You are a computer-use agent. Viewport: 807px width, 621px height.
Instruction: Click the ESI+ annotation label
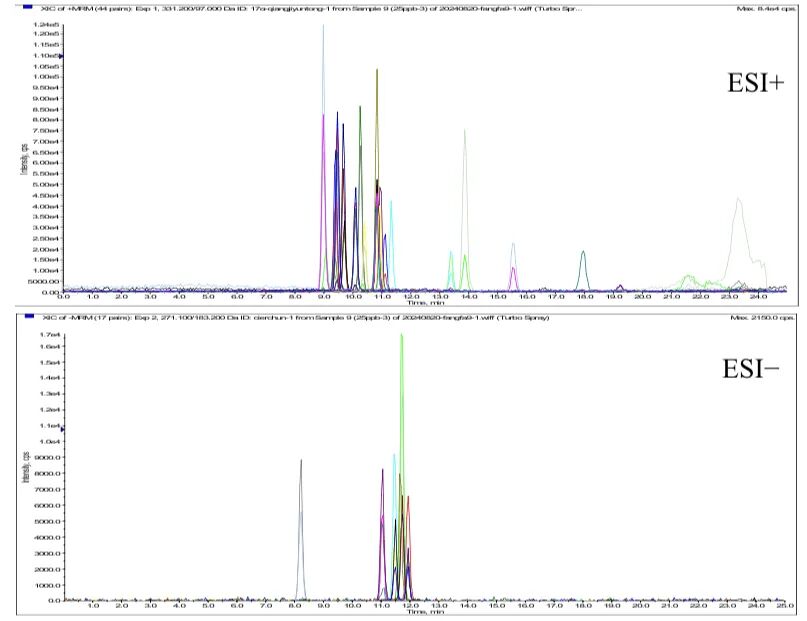coord(756,83)
